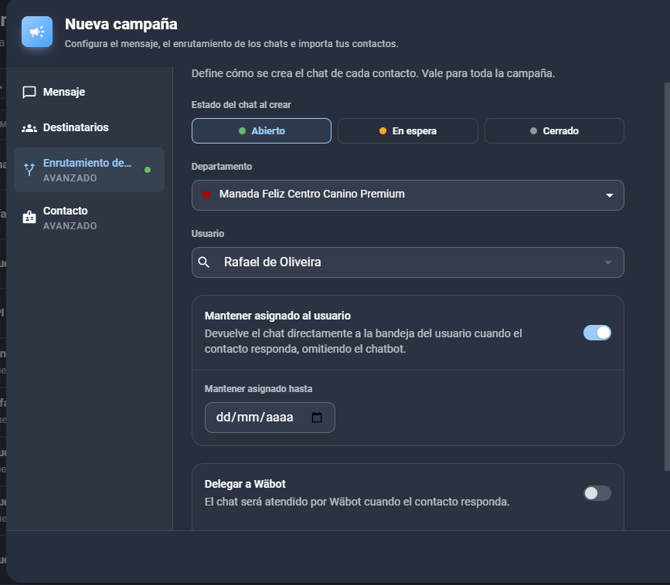Open the Destinatarios section
This screenshot has height=585, width=670.
click(x=89, y=127)
